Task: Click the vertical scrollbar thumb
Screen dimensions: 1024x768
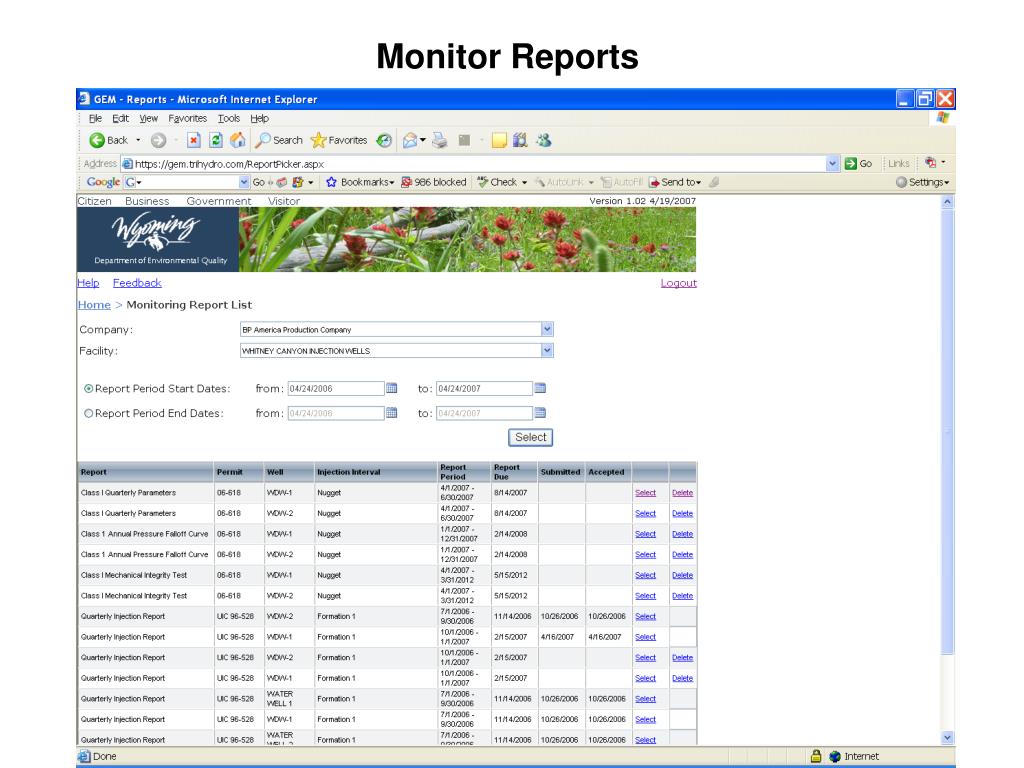Action: click(x=948, y=431)
